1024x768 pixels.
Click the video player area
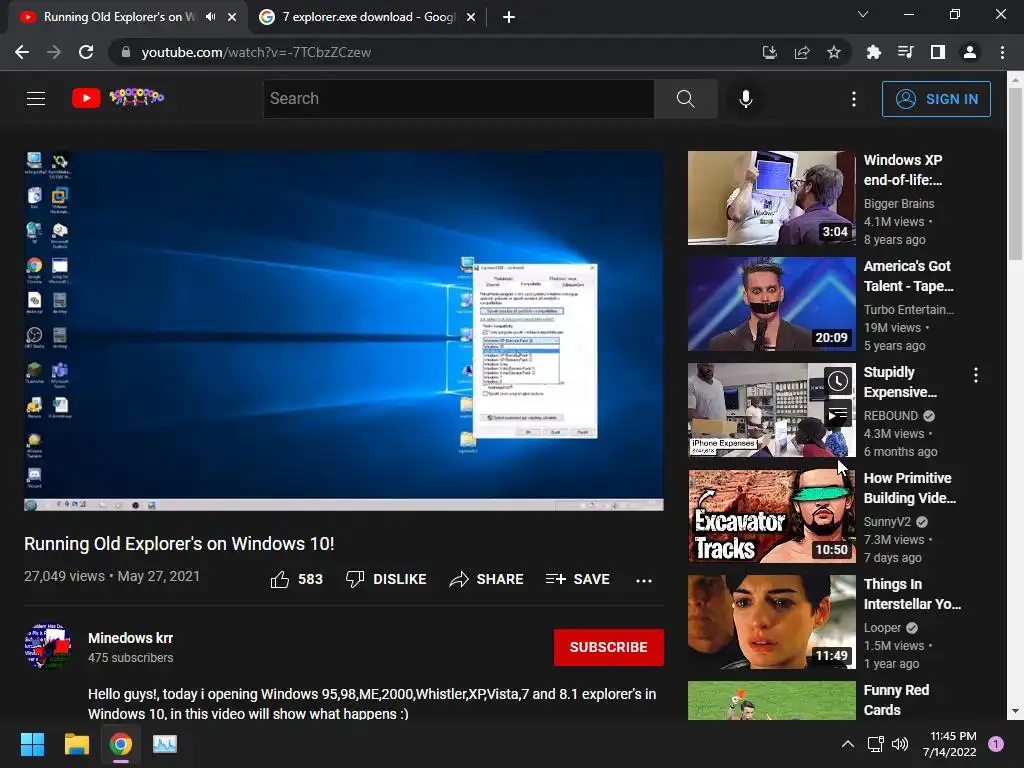(344, 331)
